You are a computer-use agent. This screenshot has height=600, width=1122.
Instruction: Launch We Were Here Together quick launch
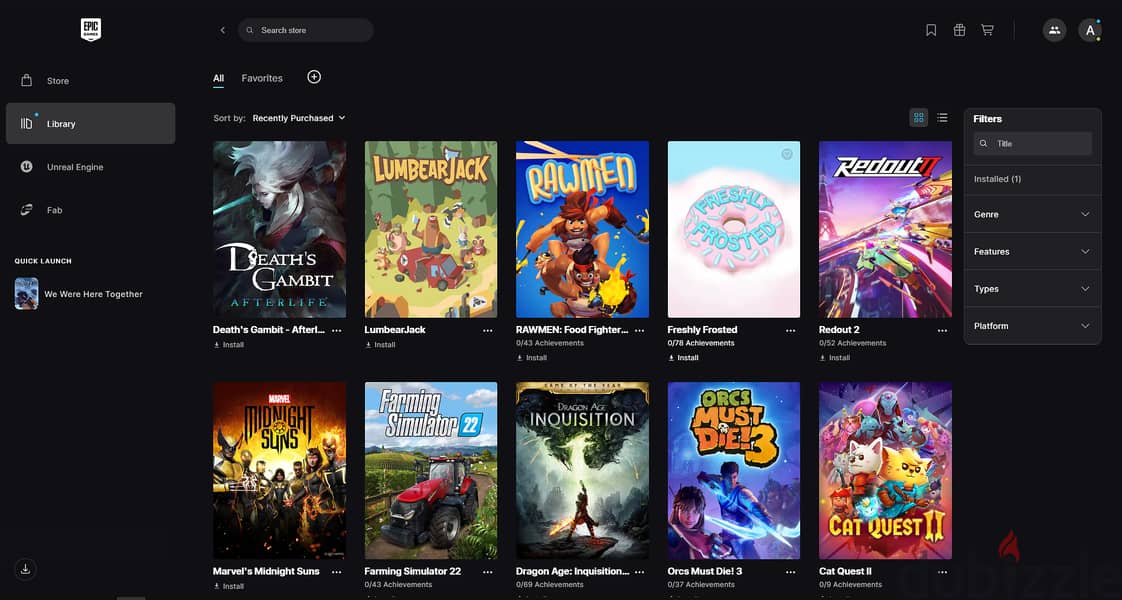[79, 294]
